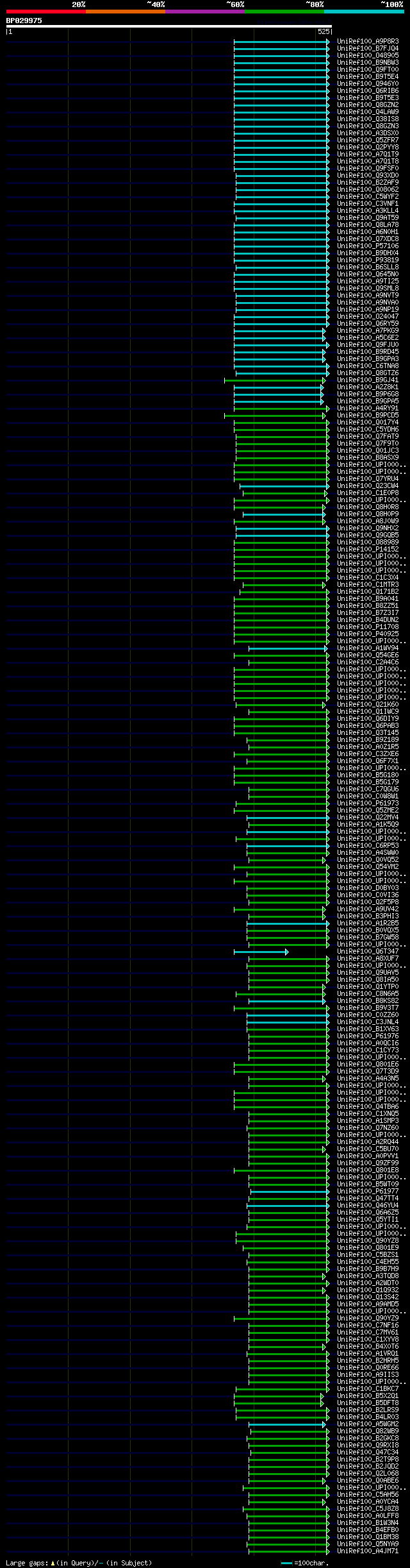Image resolution: width=410 pixels, height=1568 pixels.
Task: Click the UniRef100_P61973 label
Action: tap(368, 804)
